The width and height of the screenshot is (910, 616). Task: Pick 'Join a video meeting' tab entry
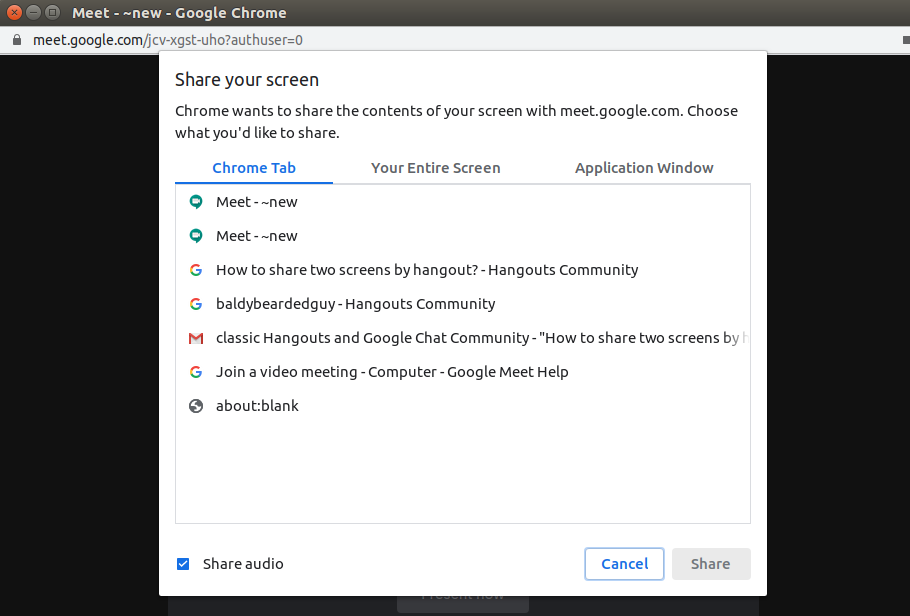pyautogui.click(x=392, y=372)
